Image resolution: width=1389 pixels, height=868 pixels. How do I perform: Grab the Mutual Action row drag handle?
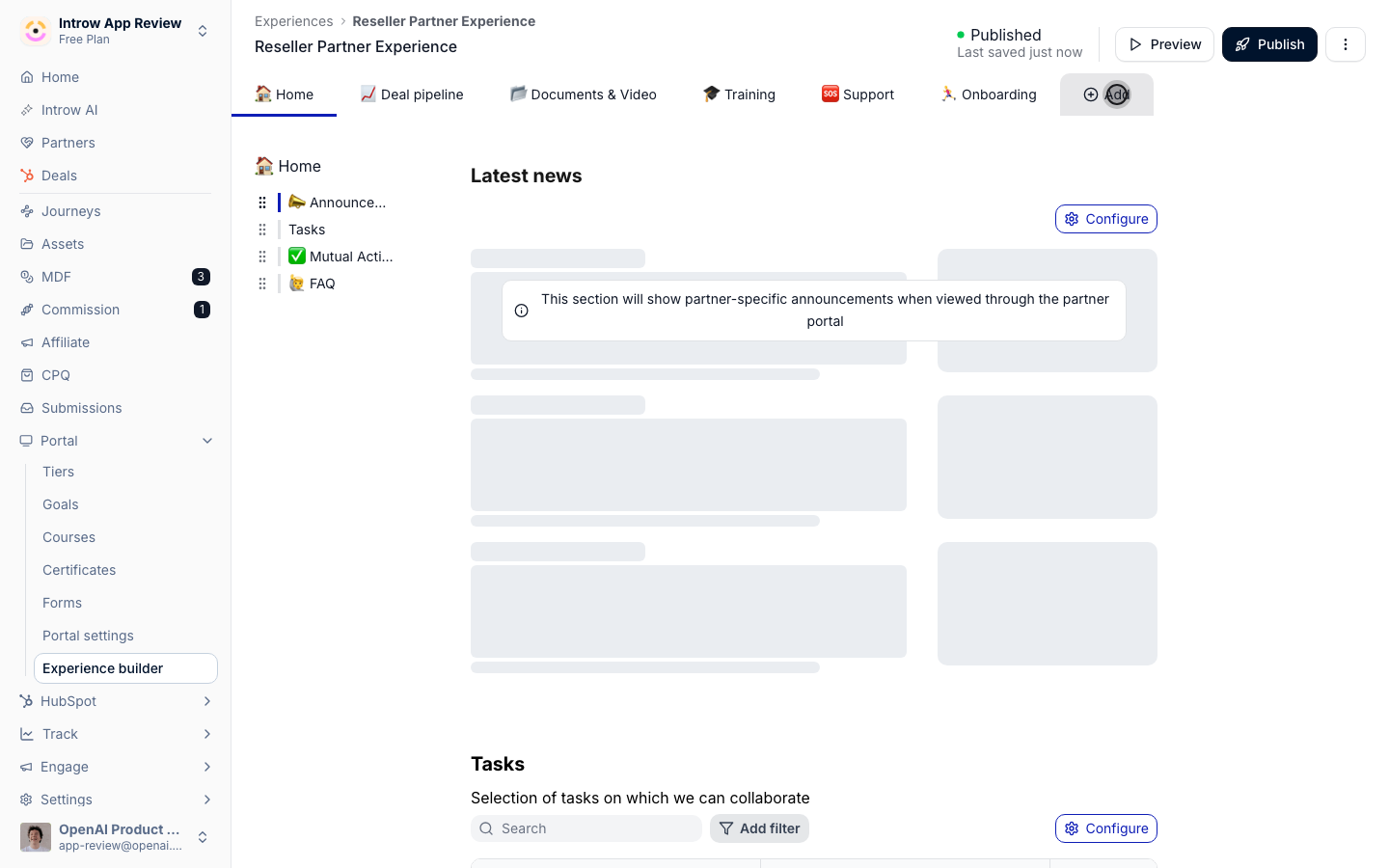262,257
